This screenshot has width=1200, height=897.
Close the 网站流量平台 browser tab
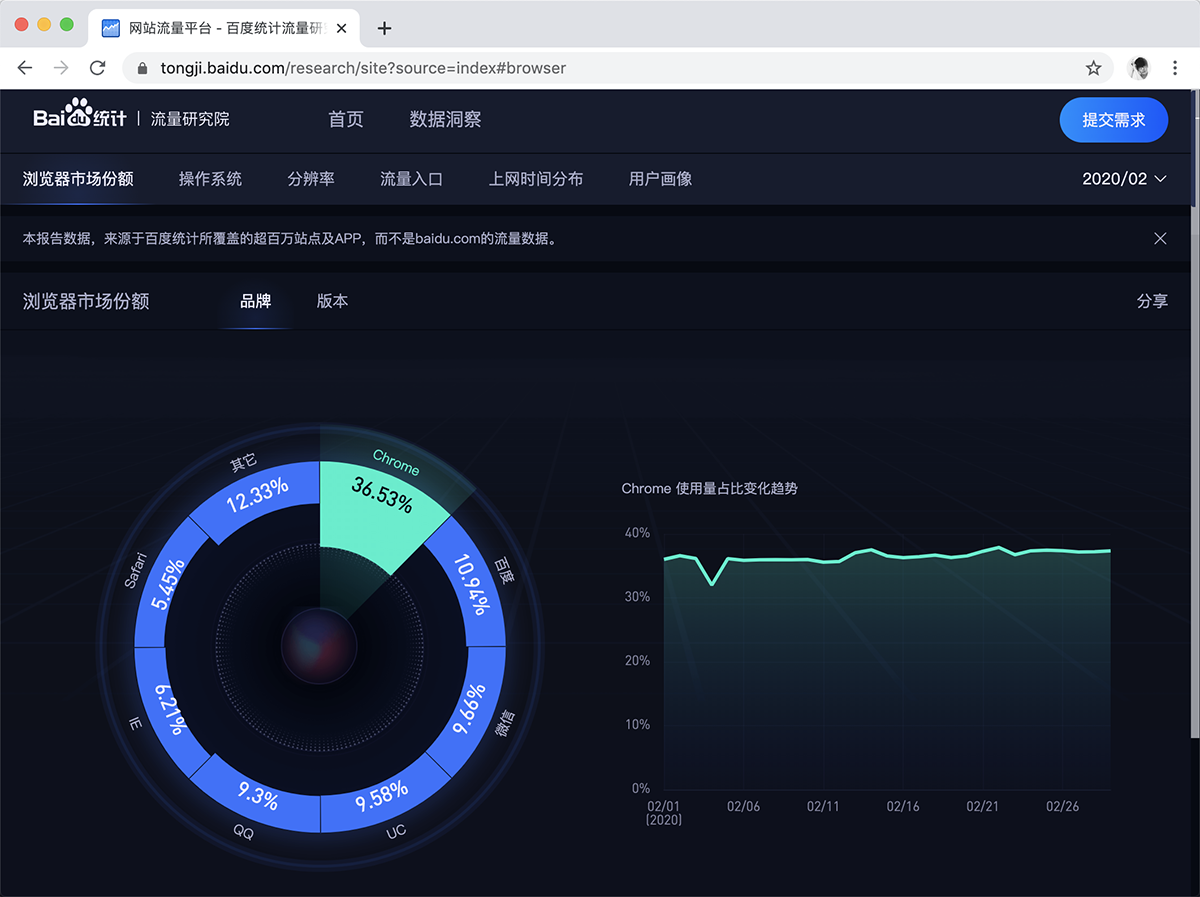342,28
